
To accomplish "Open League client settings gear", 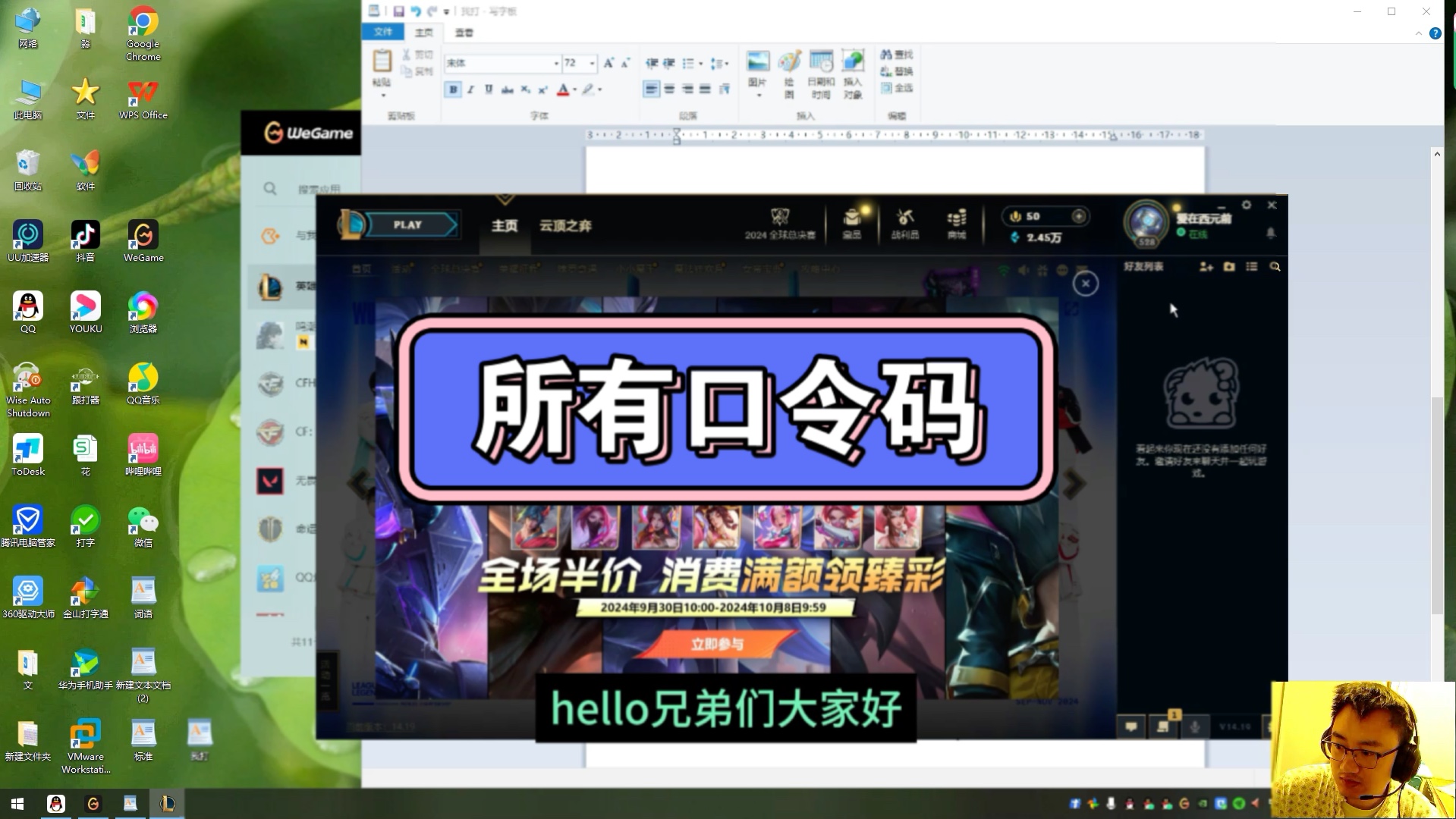I will point(1246,206).
